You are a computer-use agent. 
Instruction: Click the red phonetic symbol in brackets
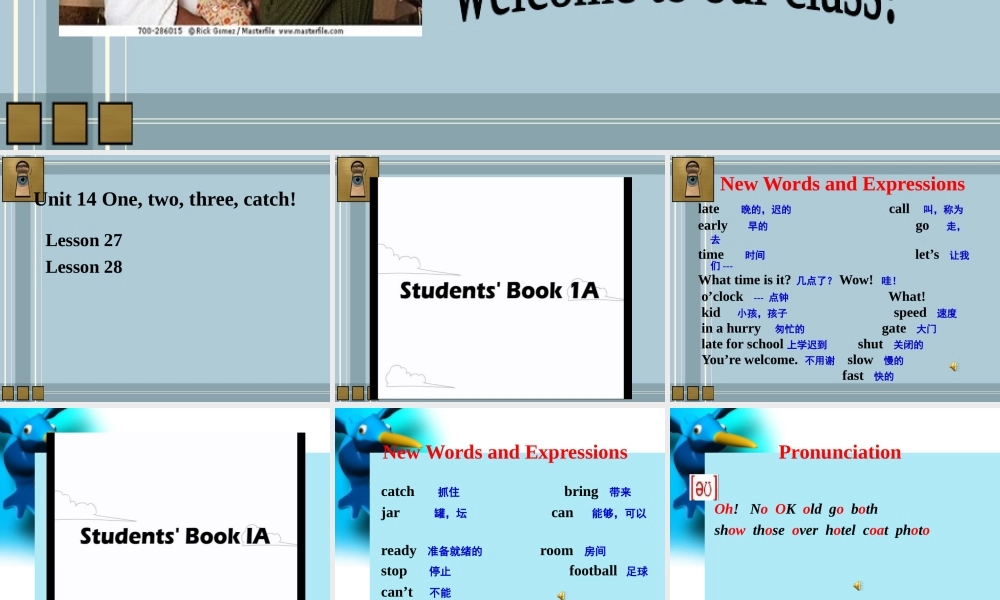click(704, 488)
